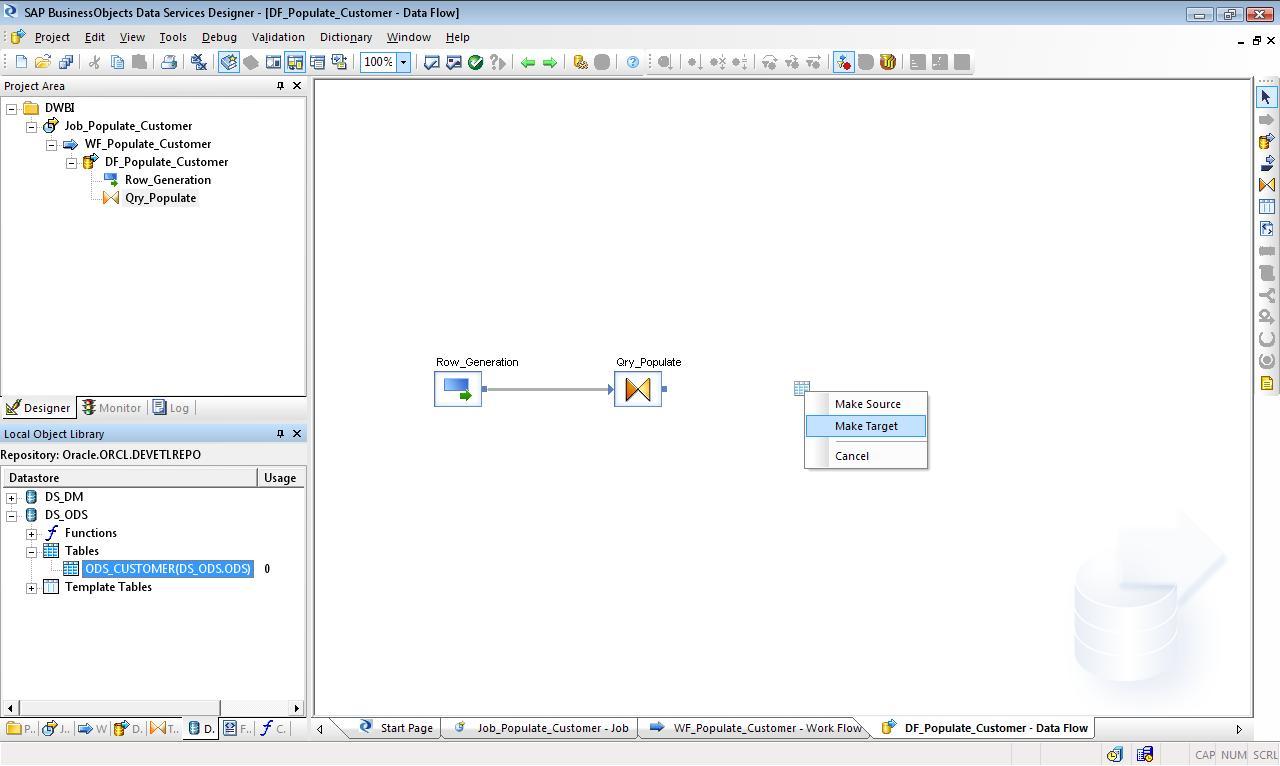This screenshot has height=766, width=1280.
Task: Pin the Project Area panel
Action: (280, 86)
